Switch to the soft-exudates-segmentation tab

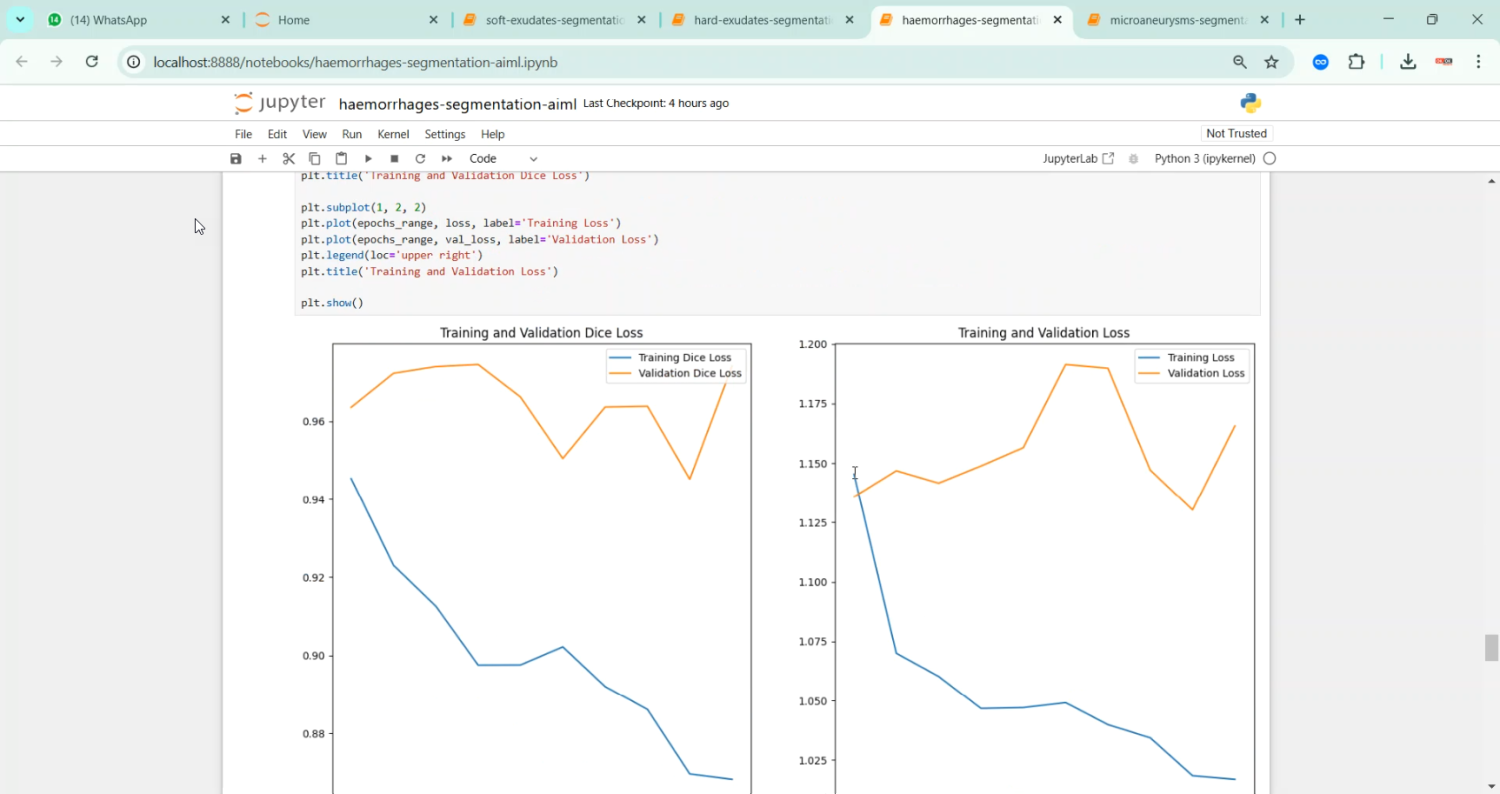pos(554,20)
